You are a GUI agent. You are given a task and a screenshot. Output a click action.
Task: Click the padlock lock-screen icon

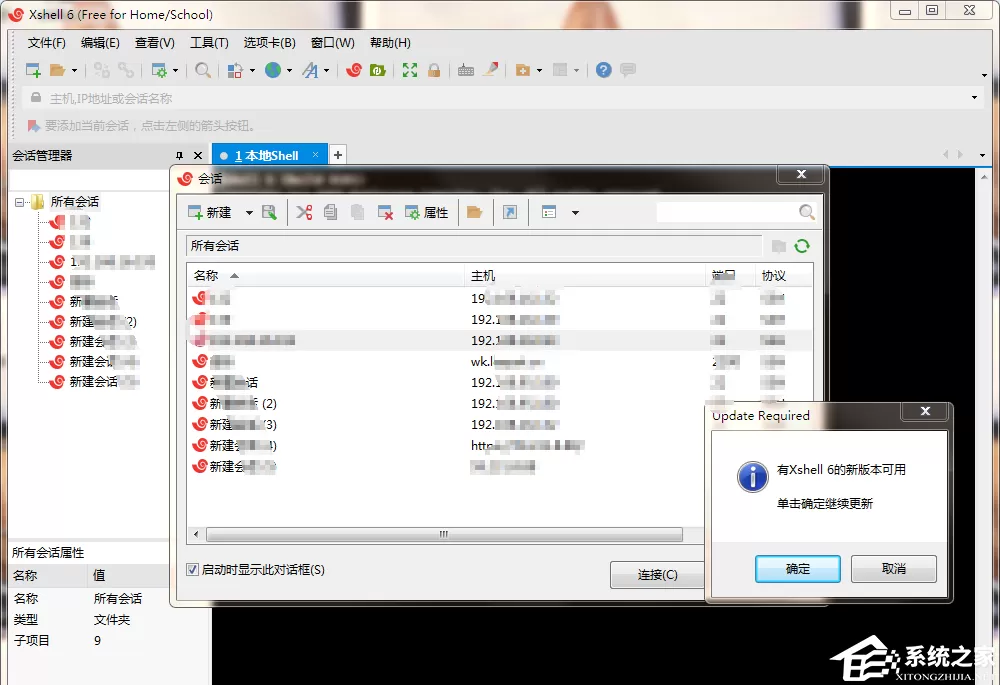tap(434, 70)
